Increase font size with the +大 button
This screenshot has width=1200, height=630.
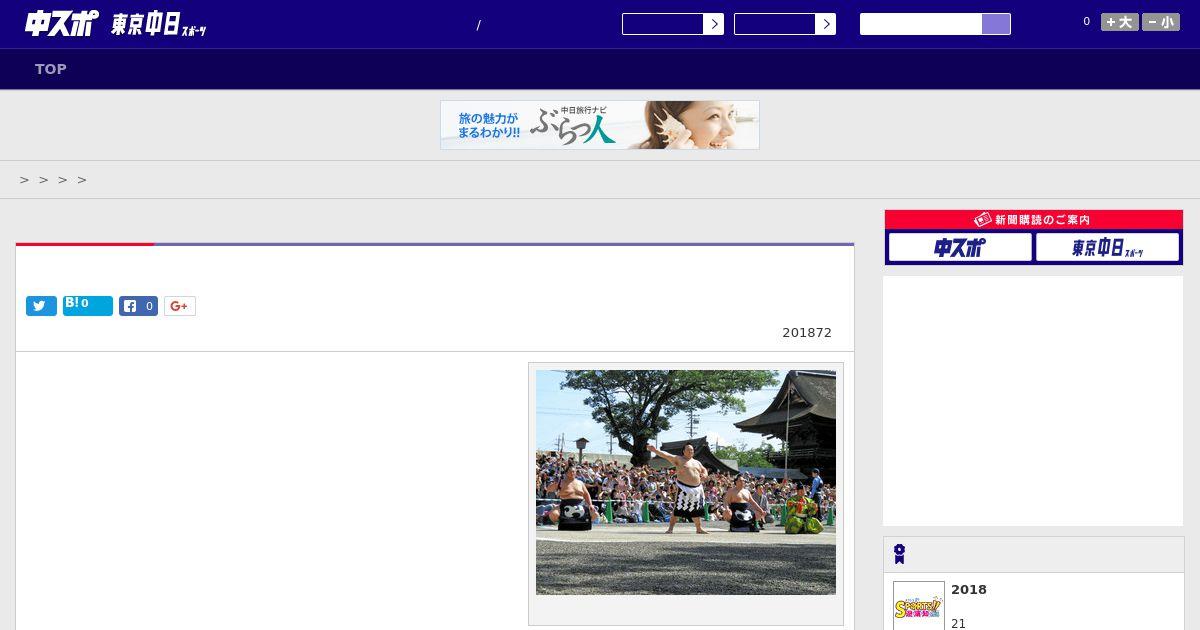pos(1120,22)
